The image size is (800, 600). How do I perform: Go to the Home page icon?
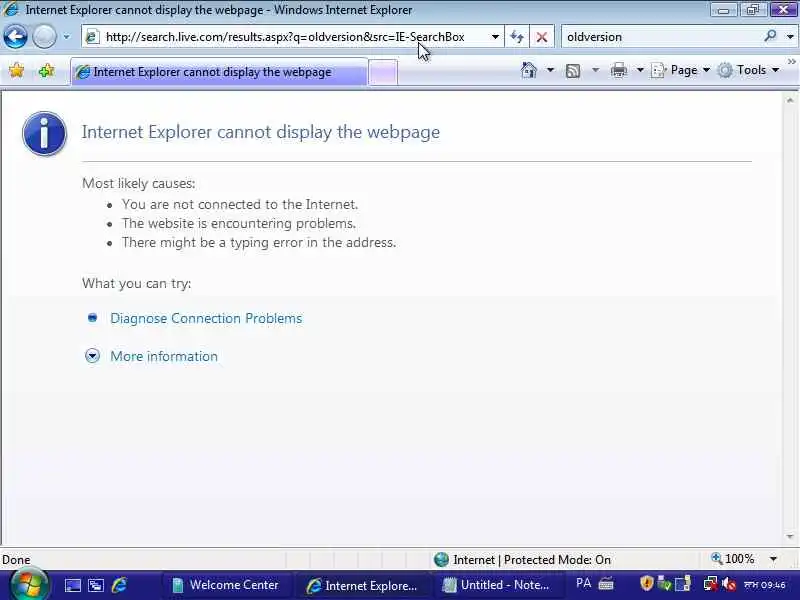click(x=529, y=70)
